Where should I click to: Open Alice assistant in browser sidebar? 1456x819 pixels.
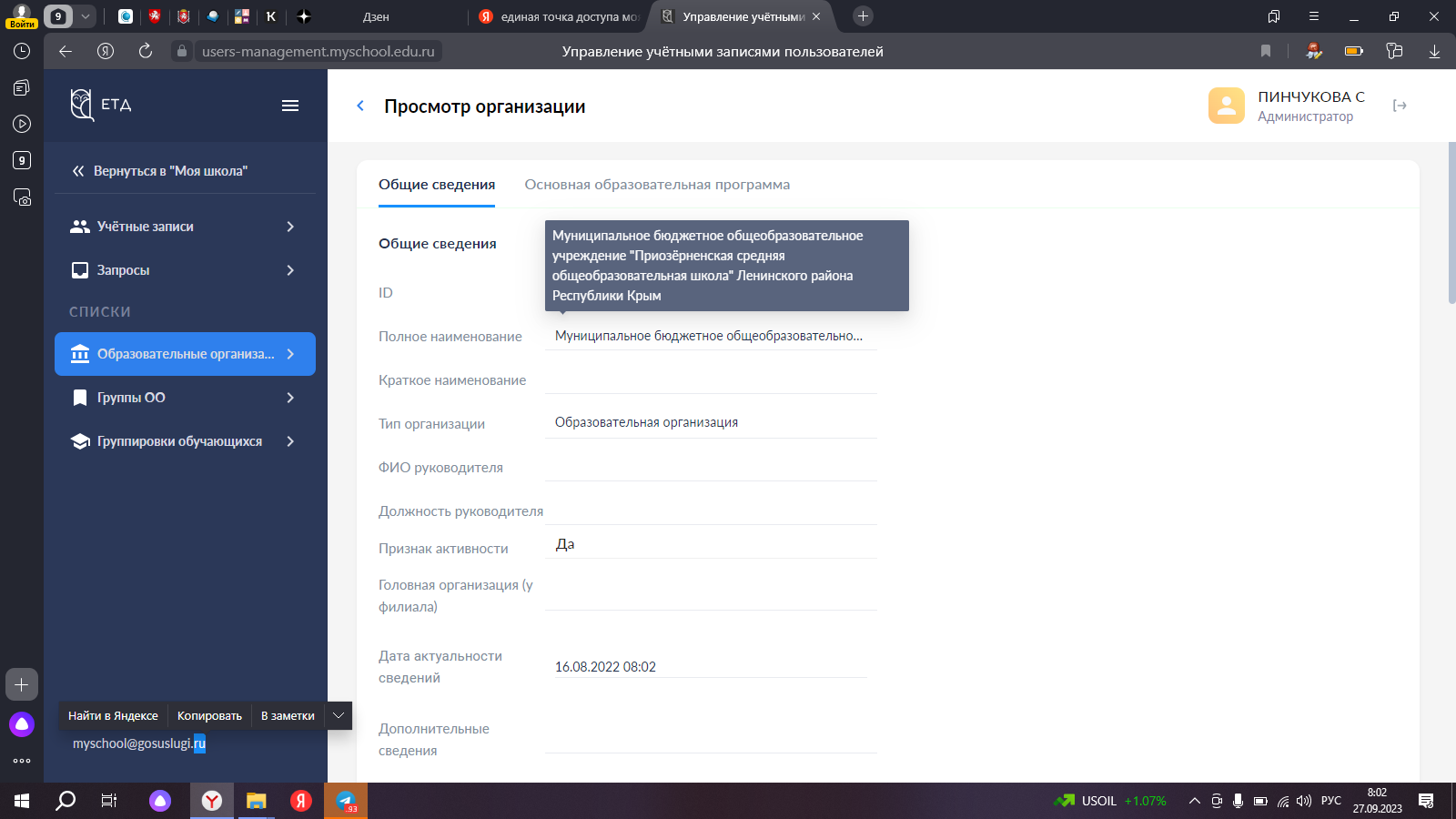point(22,724)
